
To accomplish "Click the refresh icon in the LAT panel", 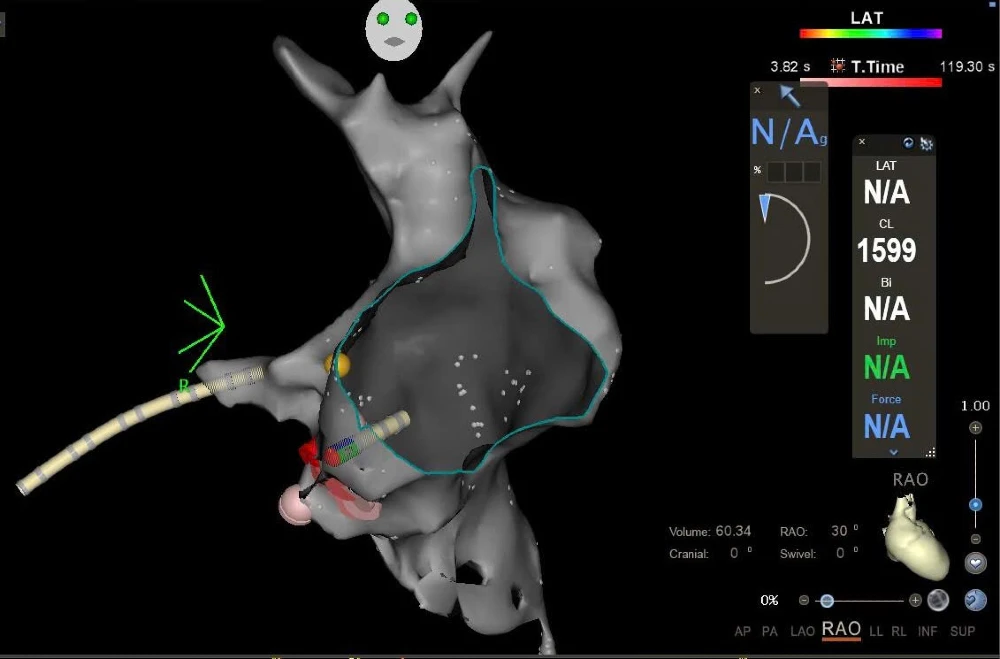I will (x=909, y=143).
